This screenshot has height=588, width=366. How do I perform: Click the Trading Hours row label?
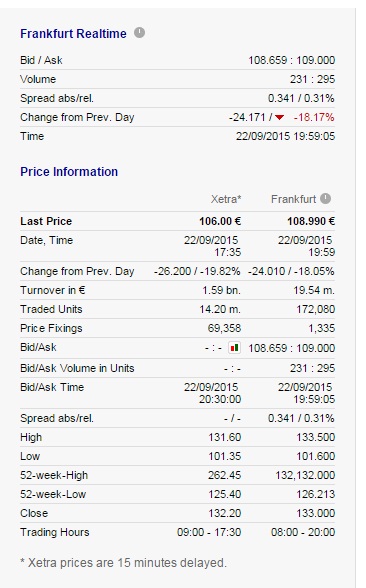point(55,532)
